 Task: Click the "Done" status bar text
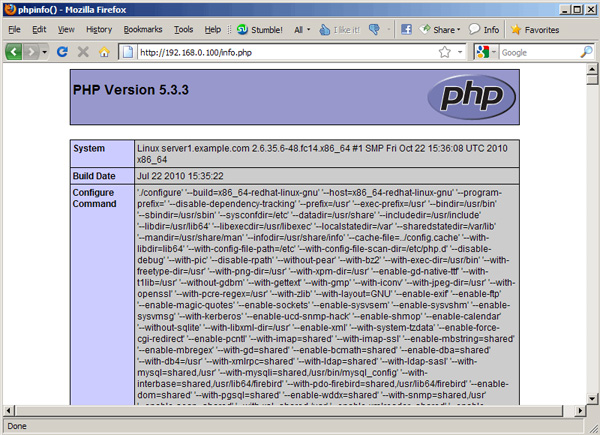(17, 426)
